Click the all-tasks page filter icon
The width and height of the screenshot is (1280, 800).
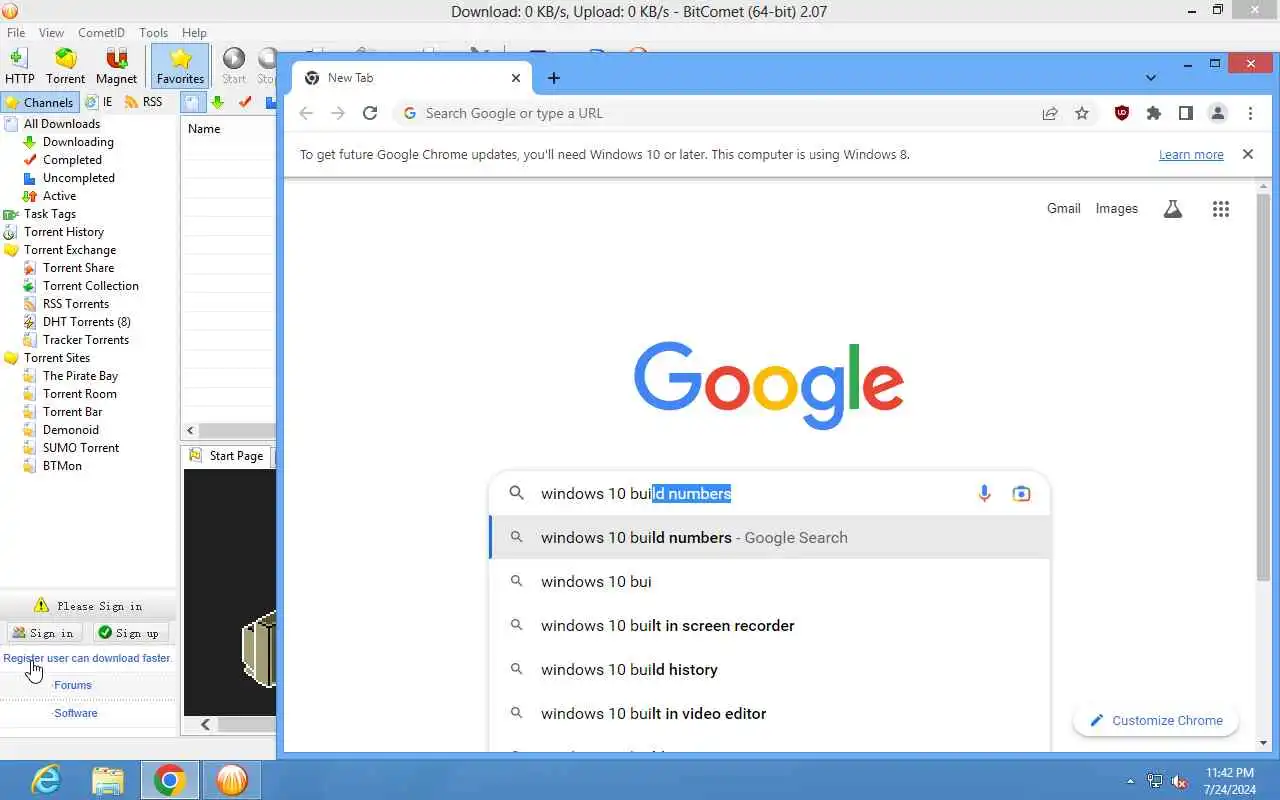tap(192, 102)
